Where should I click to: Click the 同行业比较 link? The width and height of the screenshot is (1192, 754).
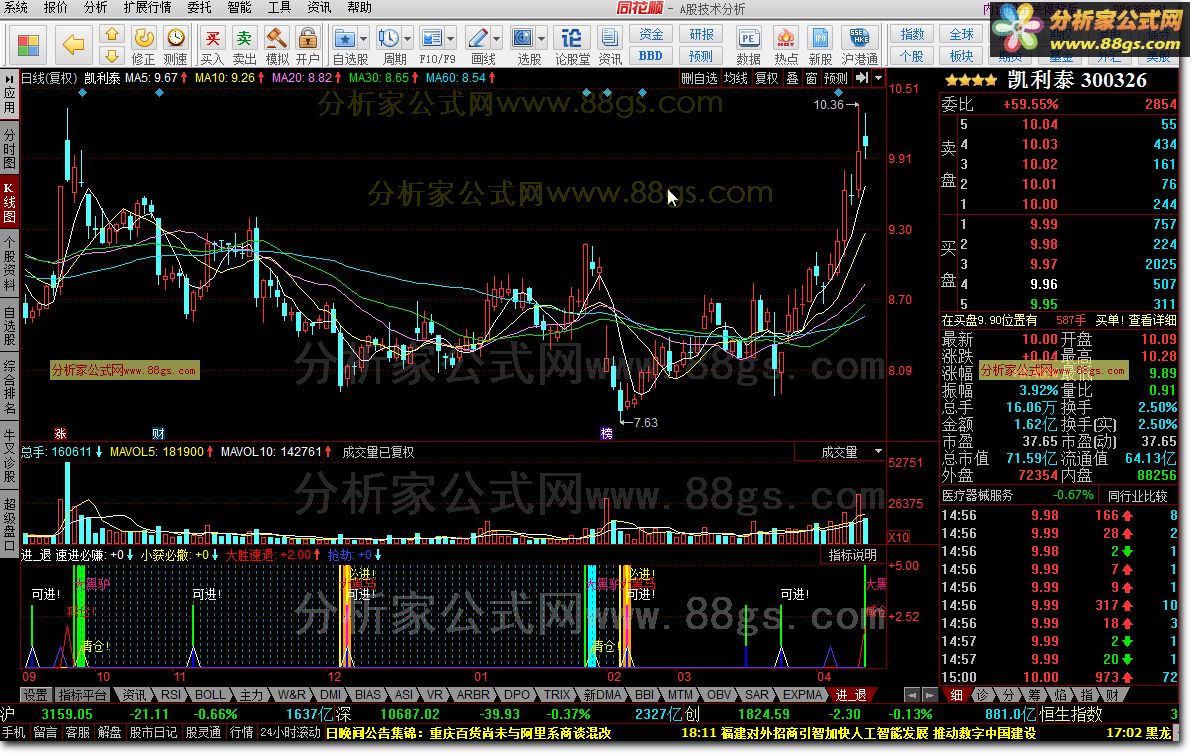coord(1137,496)
